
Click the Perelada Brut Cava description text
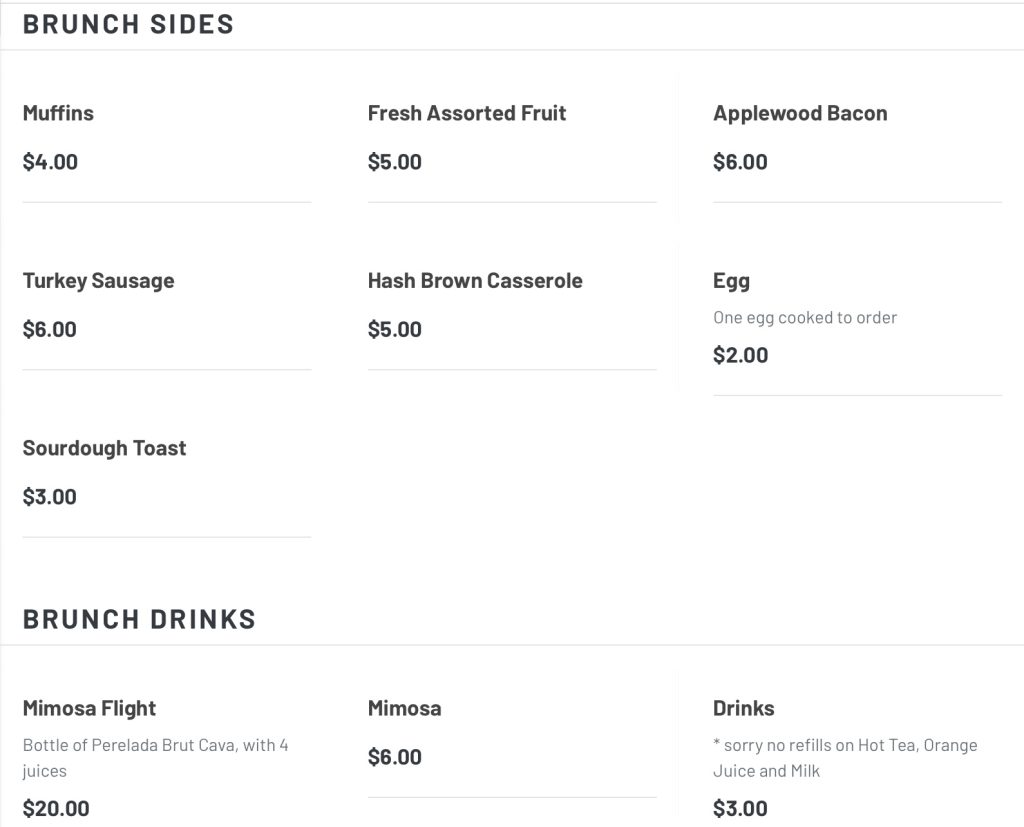155,758
